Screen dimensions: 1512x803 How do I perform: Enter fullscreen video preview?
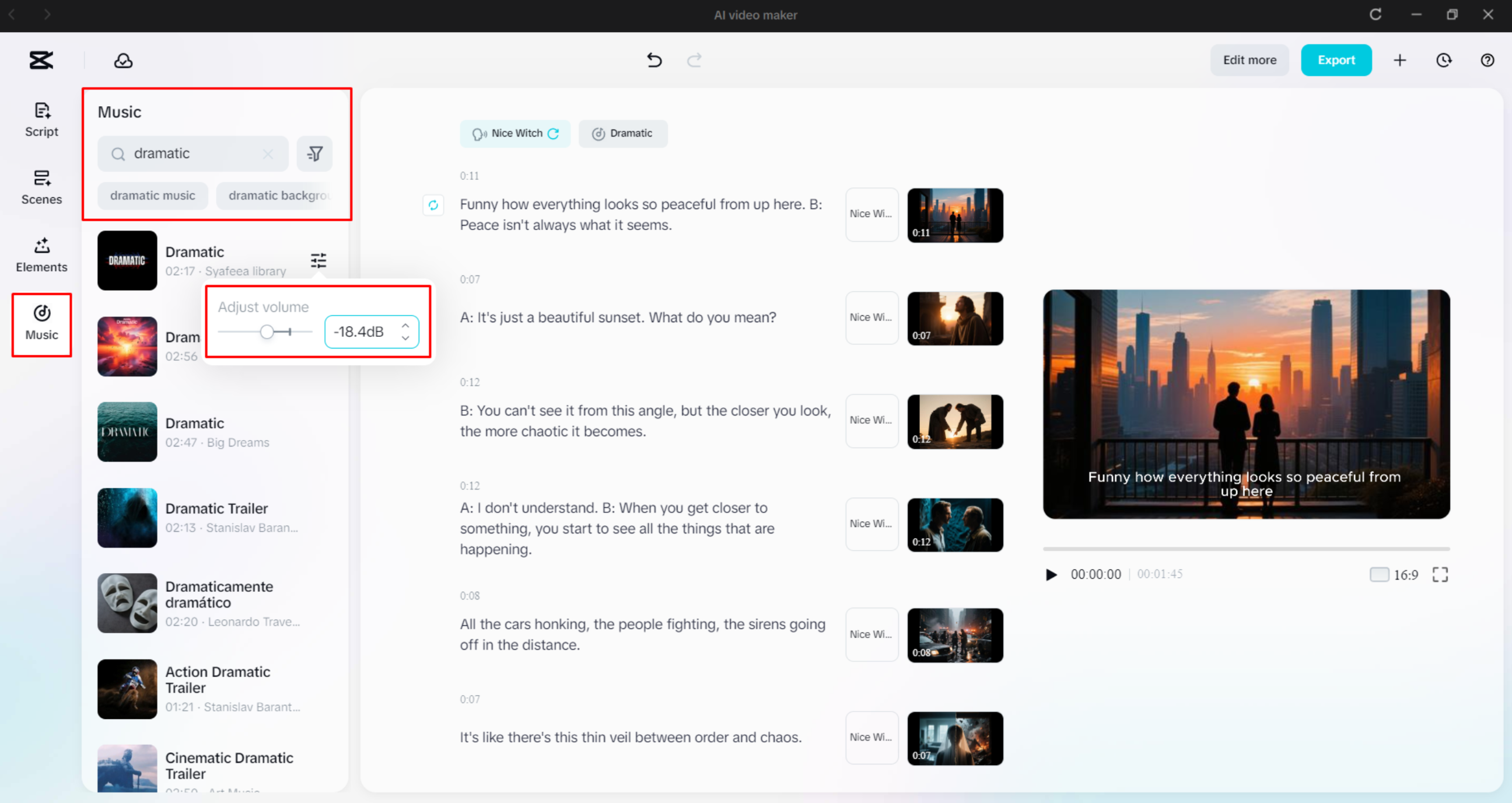(1440, 574)
